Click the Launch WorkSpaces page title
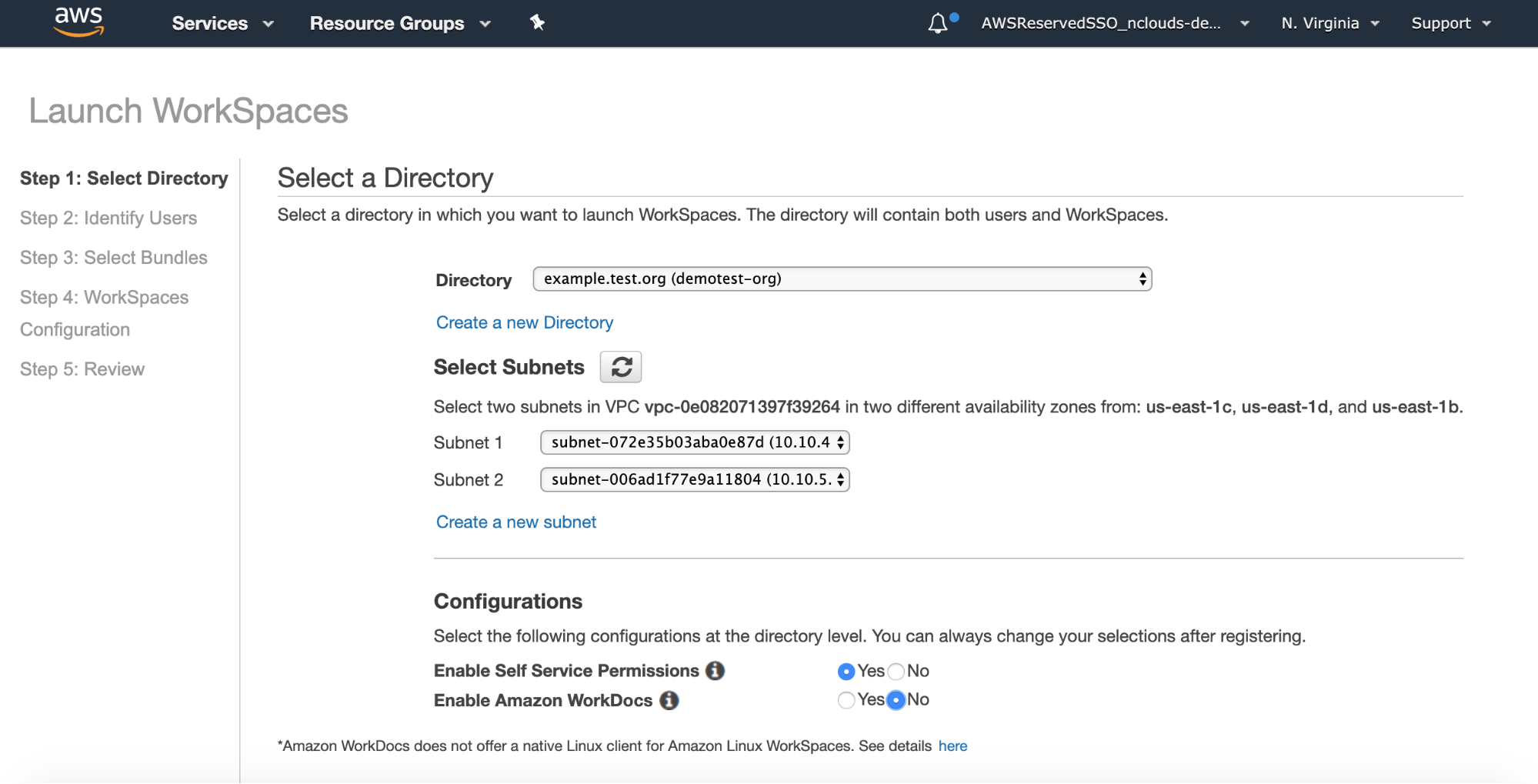The height and width of the screenshot is (784, 1538). click(188, 111)
